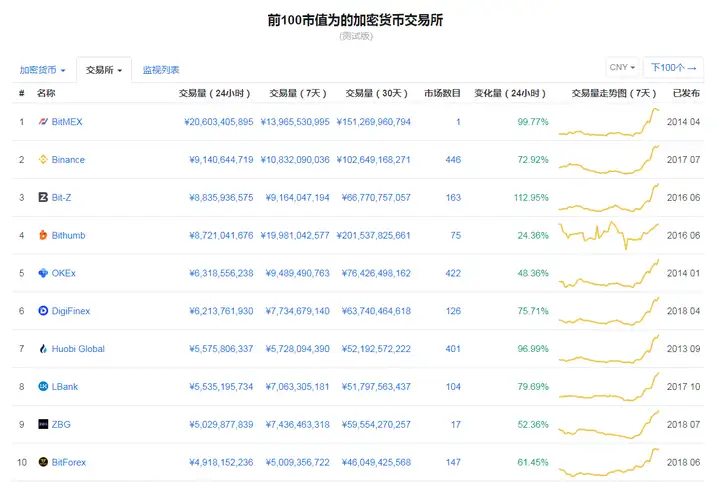Go to next 100 with 下100个 button
The image size is (720, 482).
(673, 67)
